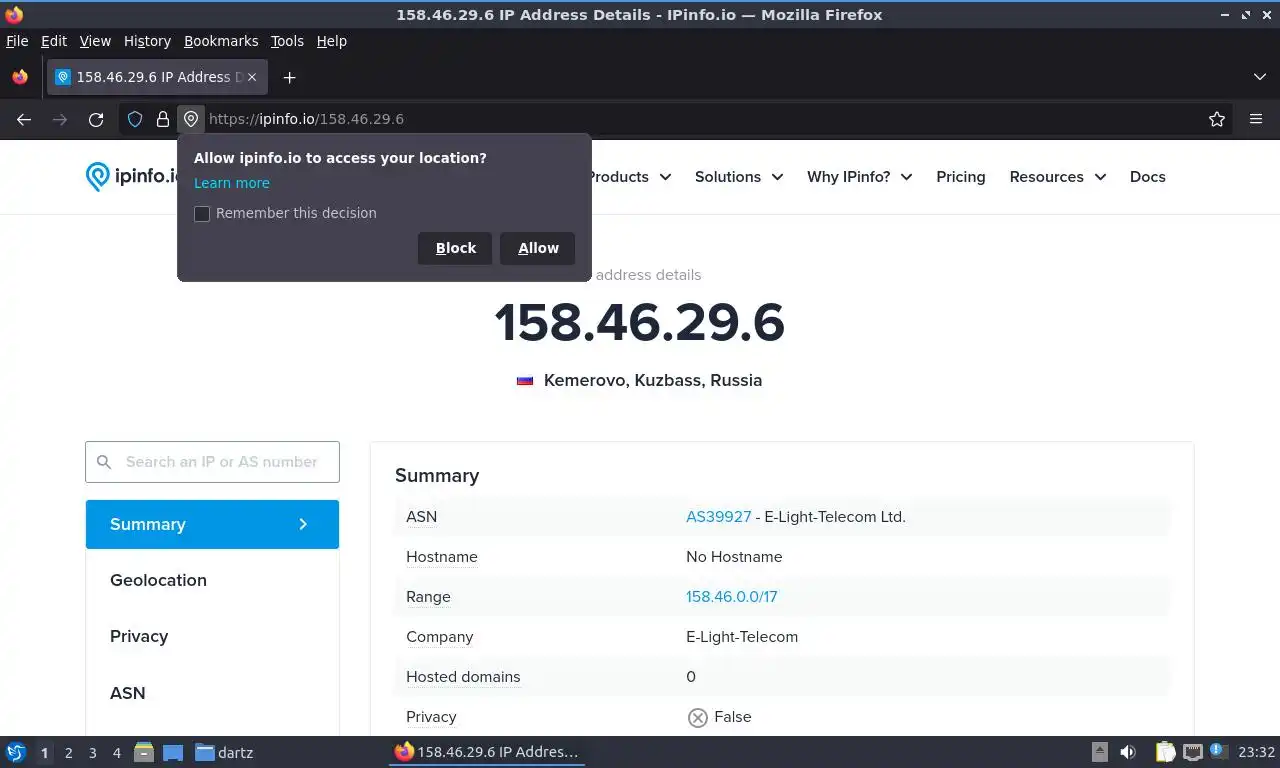Open the taskbar application menu icon

tap(15, 752)
